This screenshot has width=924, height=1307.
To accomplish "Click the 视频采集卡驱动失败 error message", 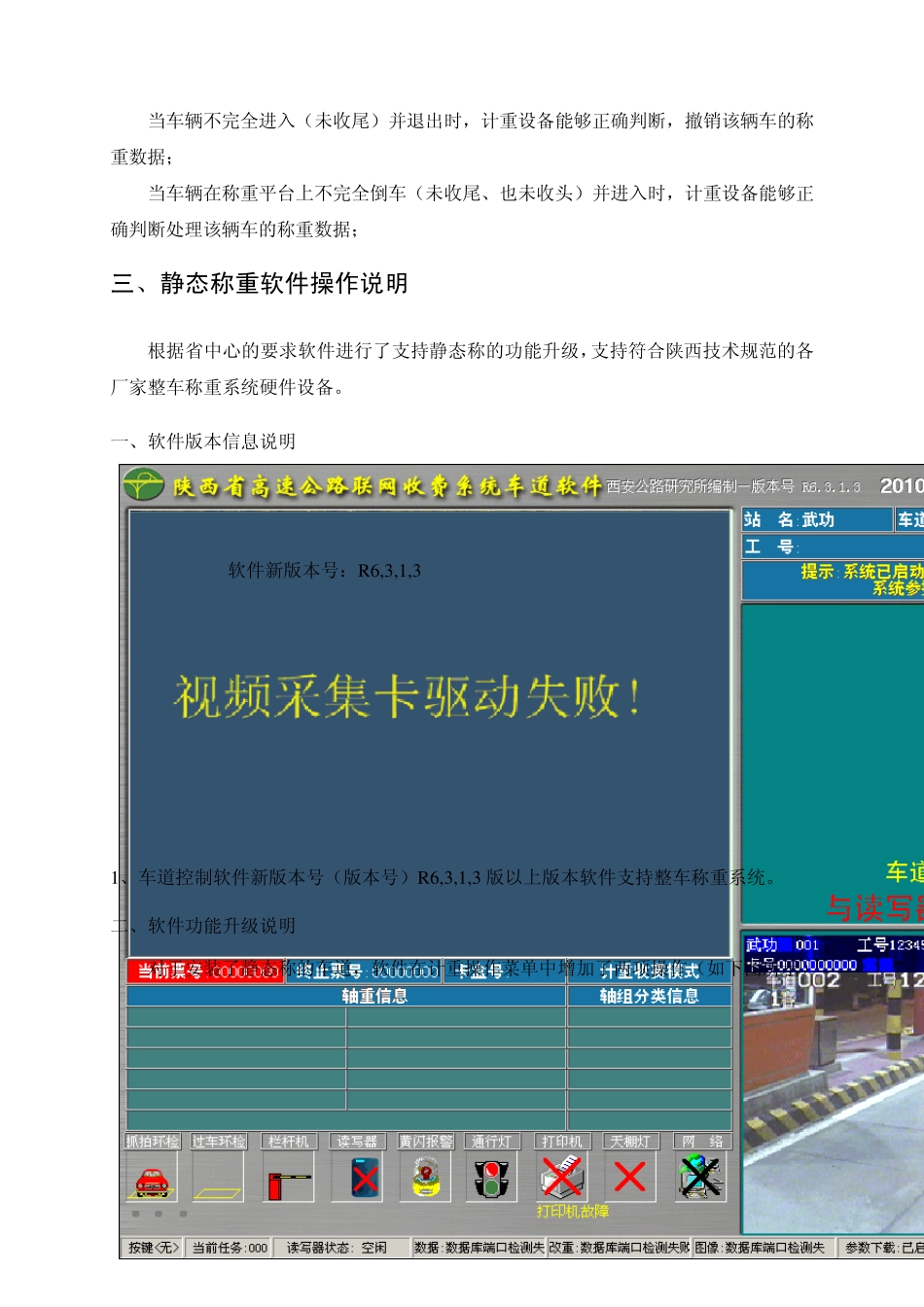I will tap(409, 697).
